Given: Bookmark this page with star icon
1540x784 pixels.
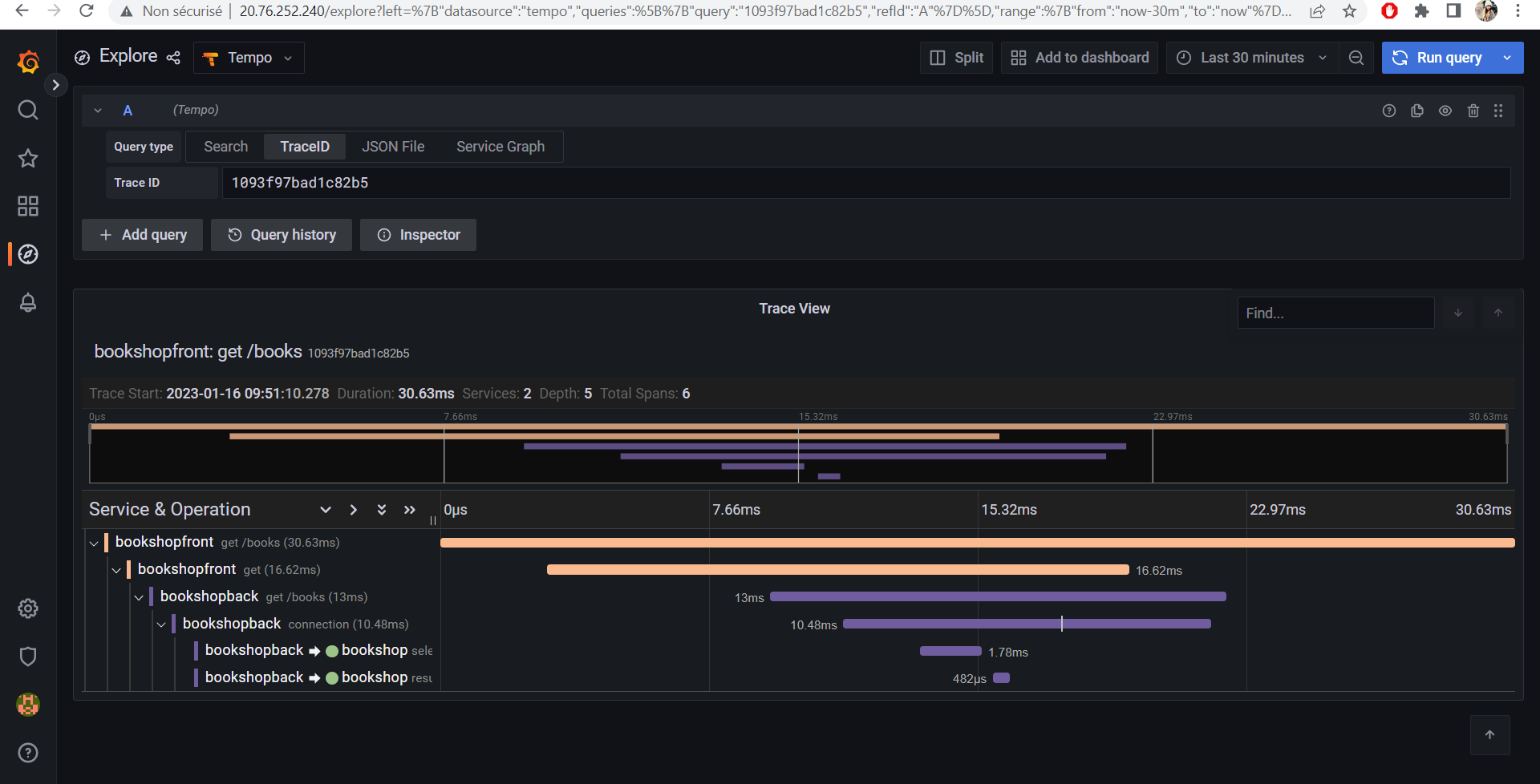Looking at the screenshot, I should (1350, 11).
